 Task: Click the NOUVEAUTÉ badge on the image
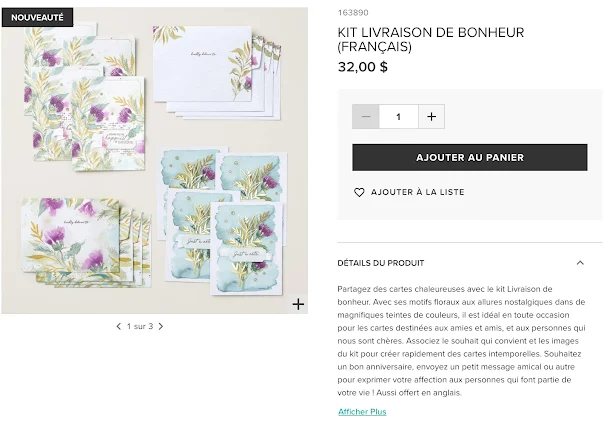(x=37, y=17)
